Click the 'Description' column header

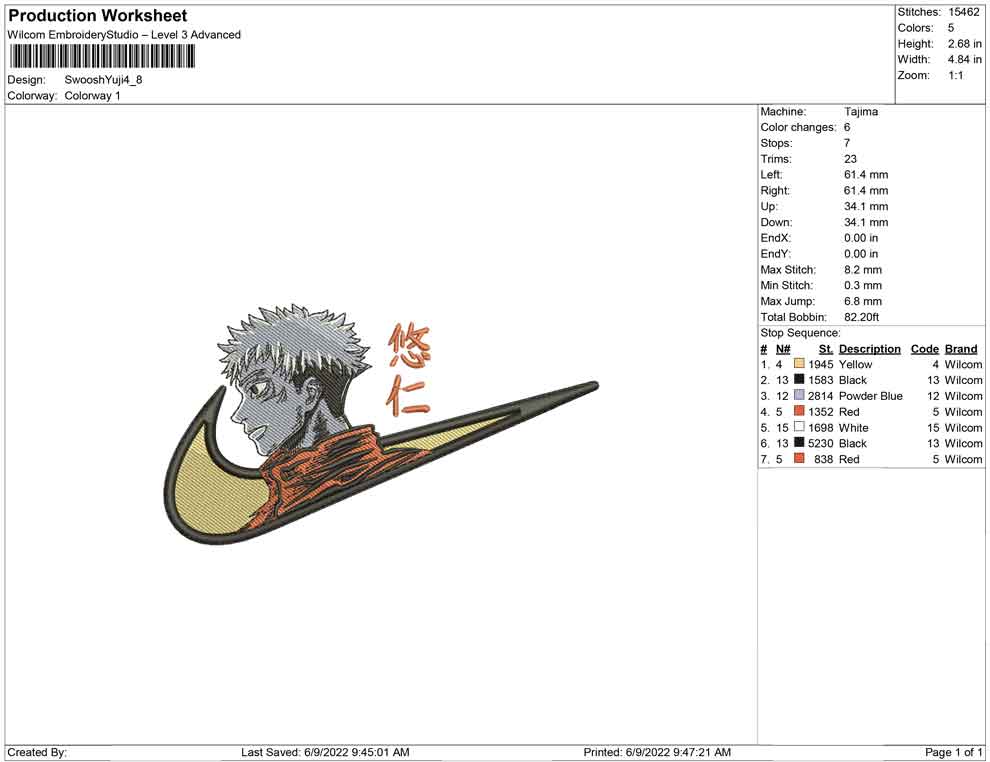(869, 348)
